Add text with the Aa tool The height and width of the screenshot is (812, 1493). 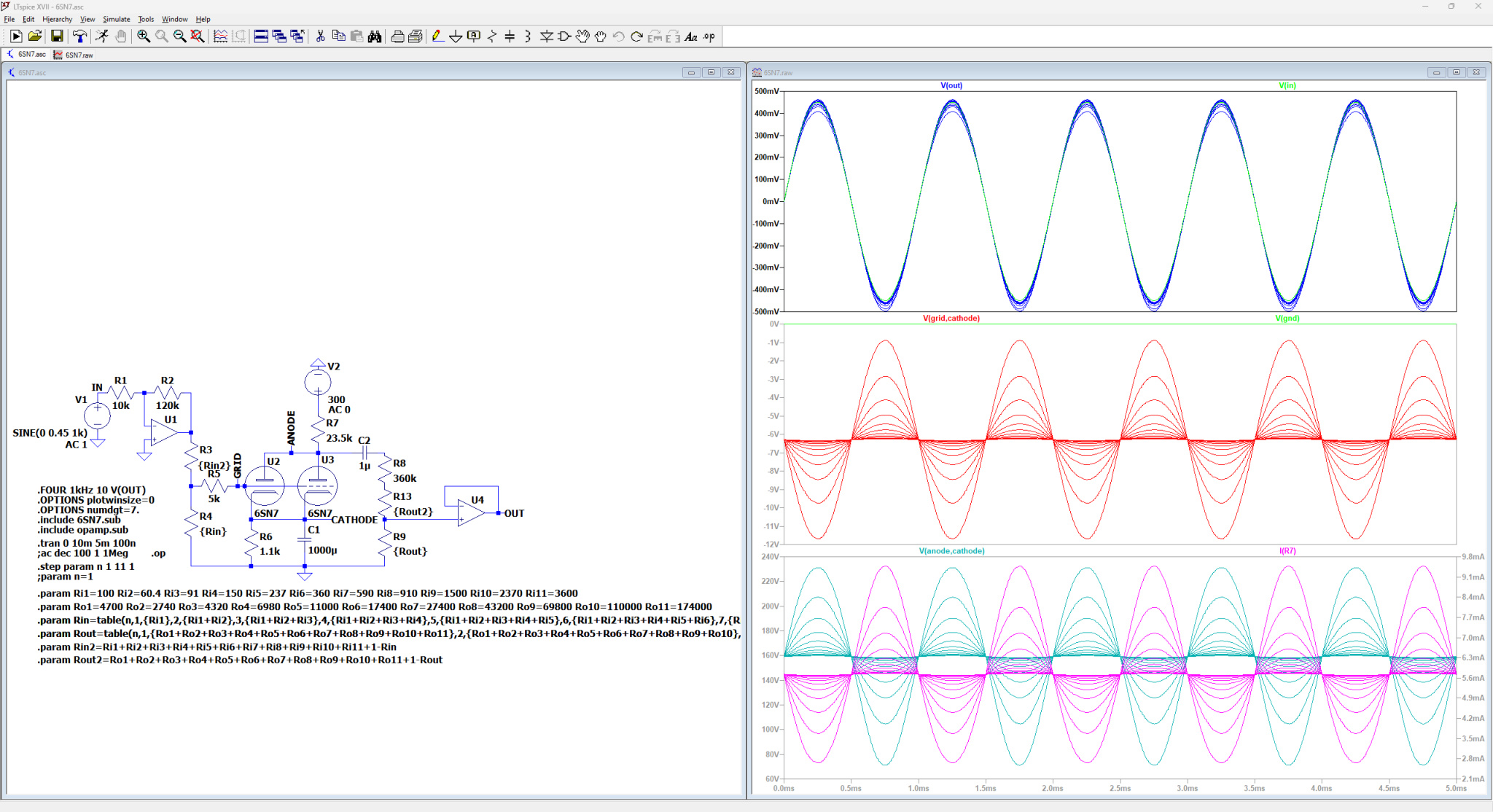pos(691,36)
